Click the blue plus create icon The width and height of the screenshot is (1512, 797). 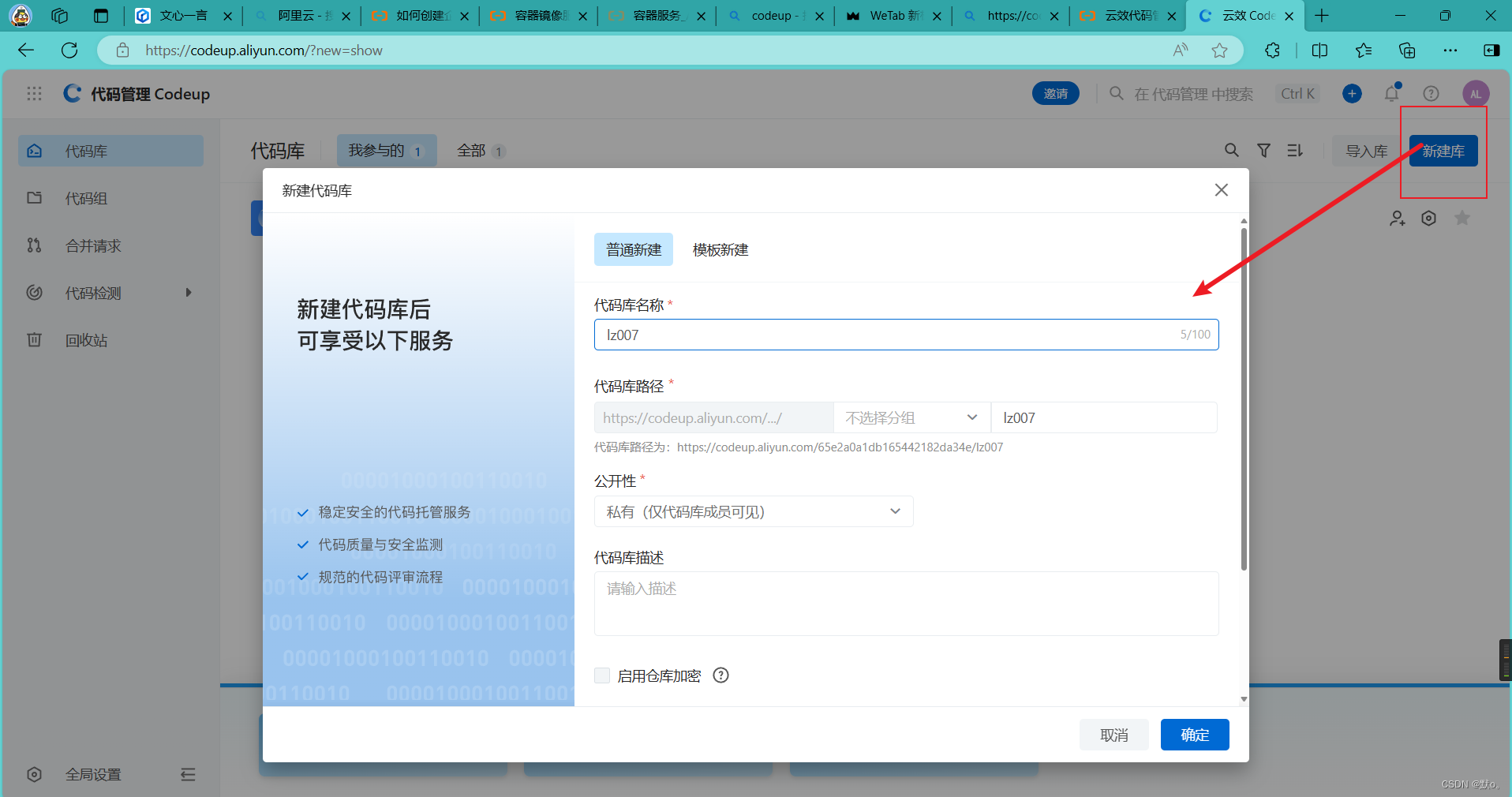(x=1352, y=94)
